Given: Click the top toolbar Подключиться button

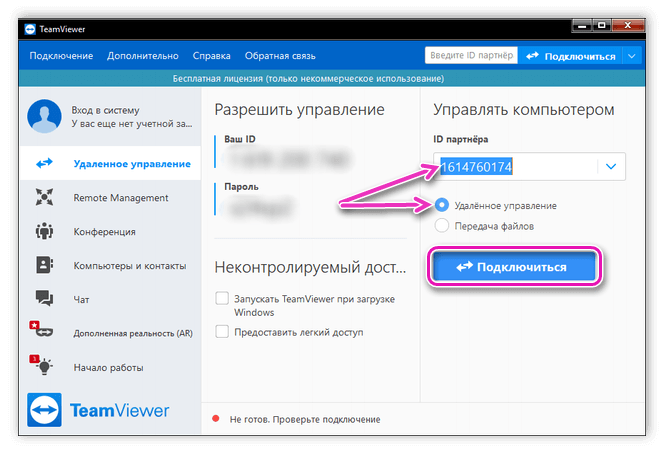Looking at the screenshot, I should coord(570,56).
